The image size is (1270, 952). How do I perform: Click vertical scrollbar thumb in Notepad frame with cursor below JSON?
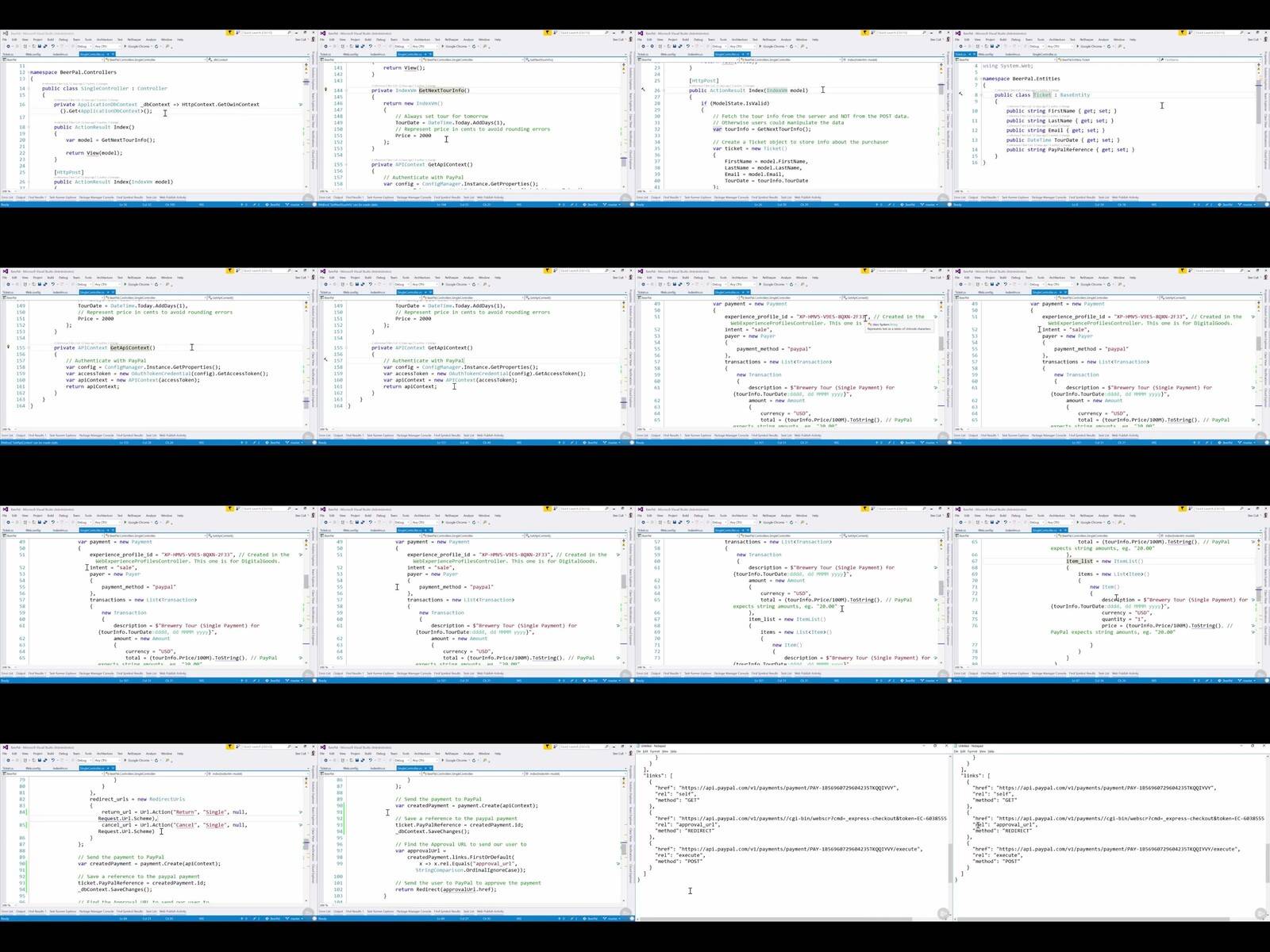click(x=950, y=863)
